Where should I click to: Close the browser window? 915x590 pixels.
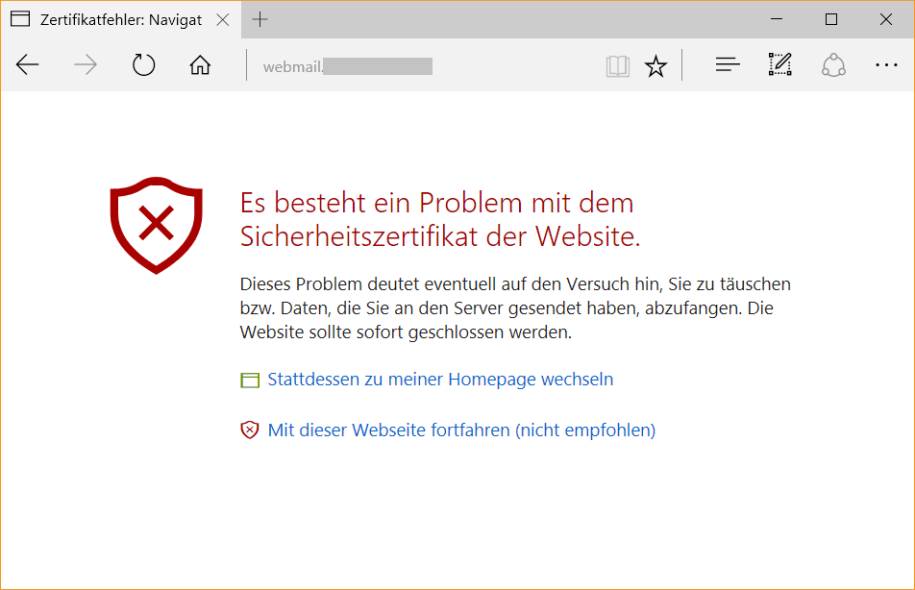(x=886, y=19)
